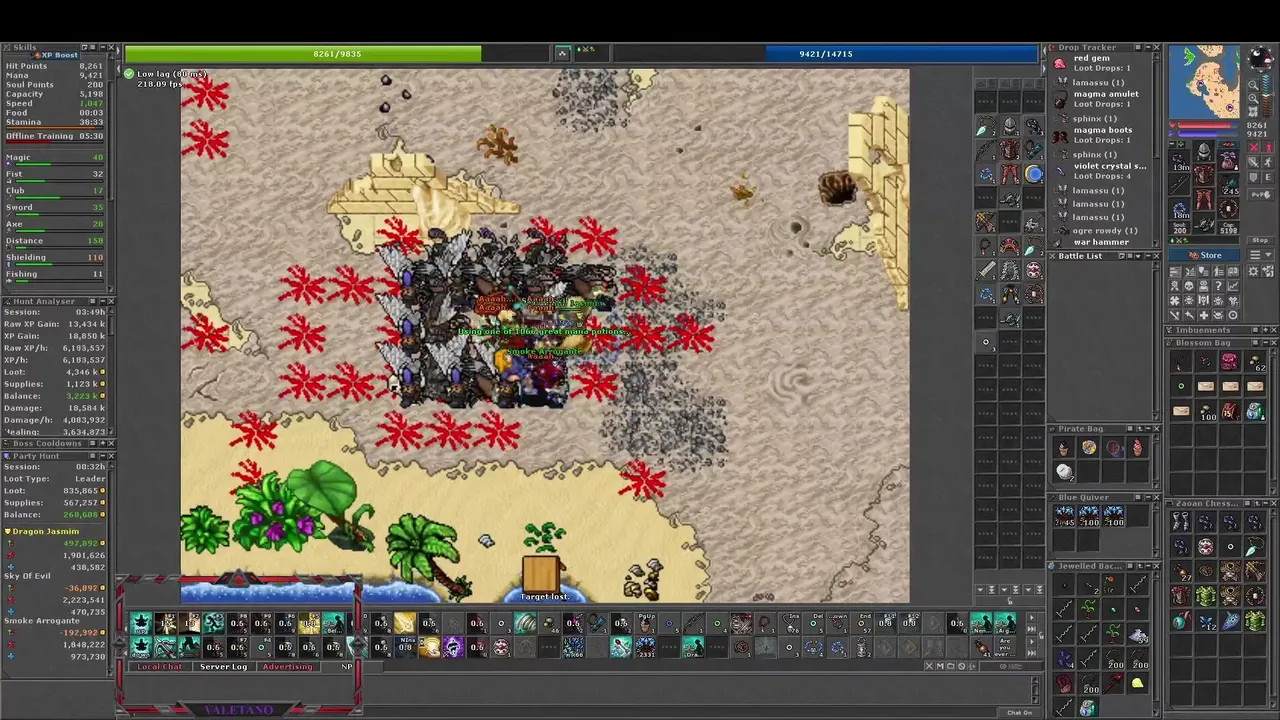Select the helmet equipment slot
Viewport: 1280px width, 720px height.
1204,151
